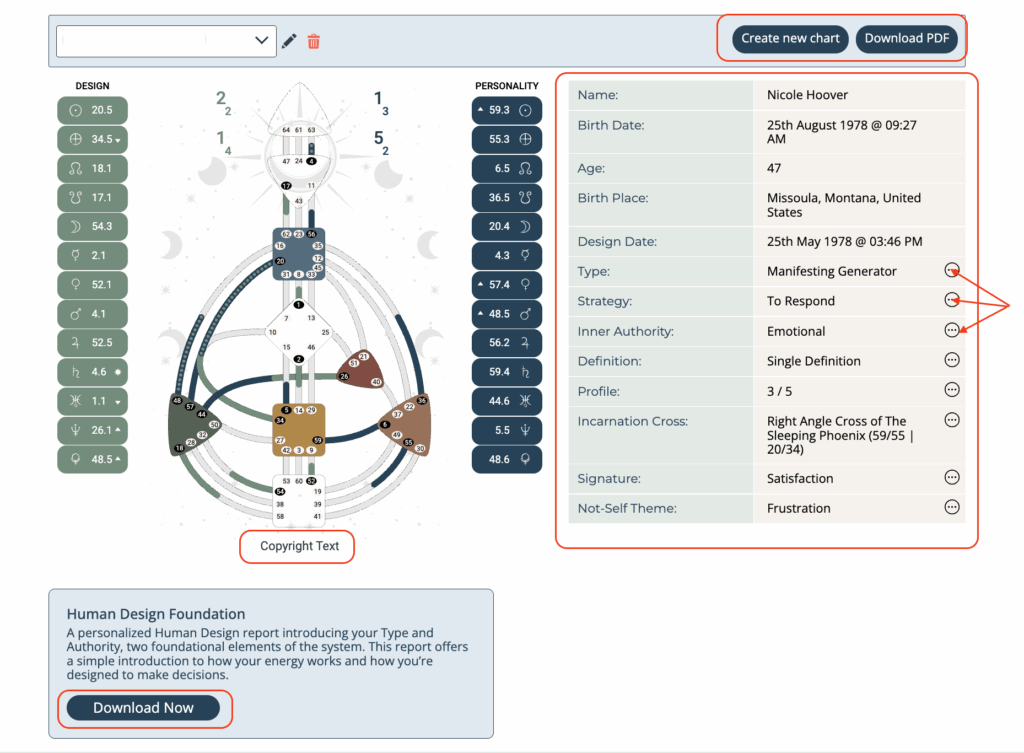This screenshot has height=753, width=1024.
Task: Open the Strategy row more-info icon
Action: (952, 300)
